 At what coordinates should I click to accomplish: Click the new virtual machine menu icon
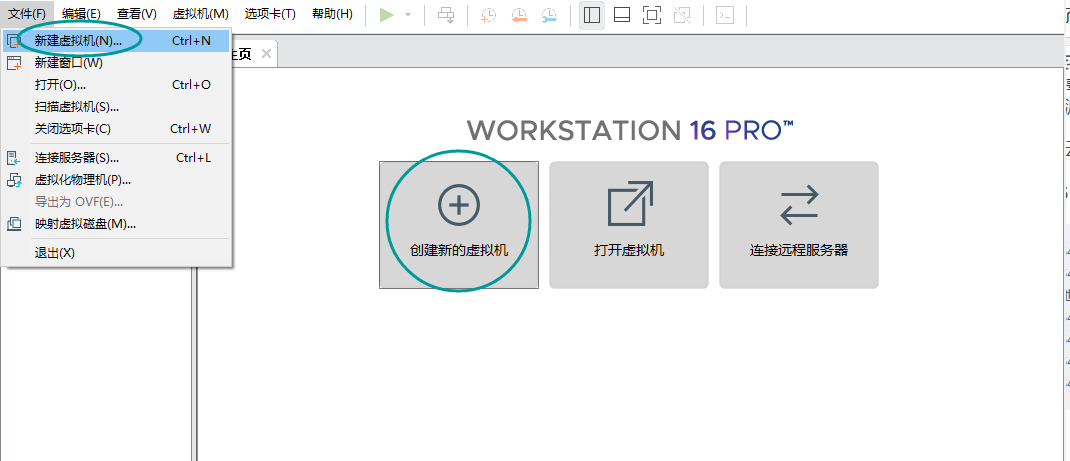point(14,41)
